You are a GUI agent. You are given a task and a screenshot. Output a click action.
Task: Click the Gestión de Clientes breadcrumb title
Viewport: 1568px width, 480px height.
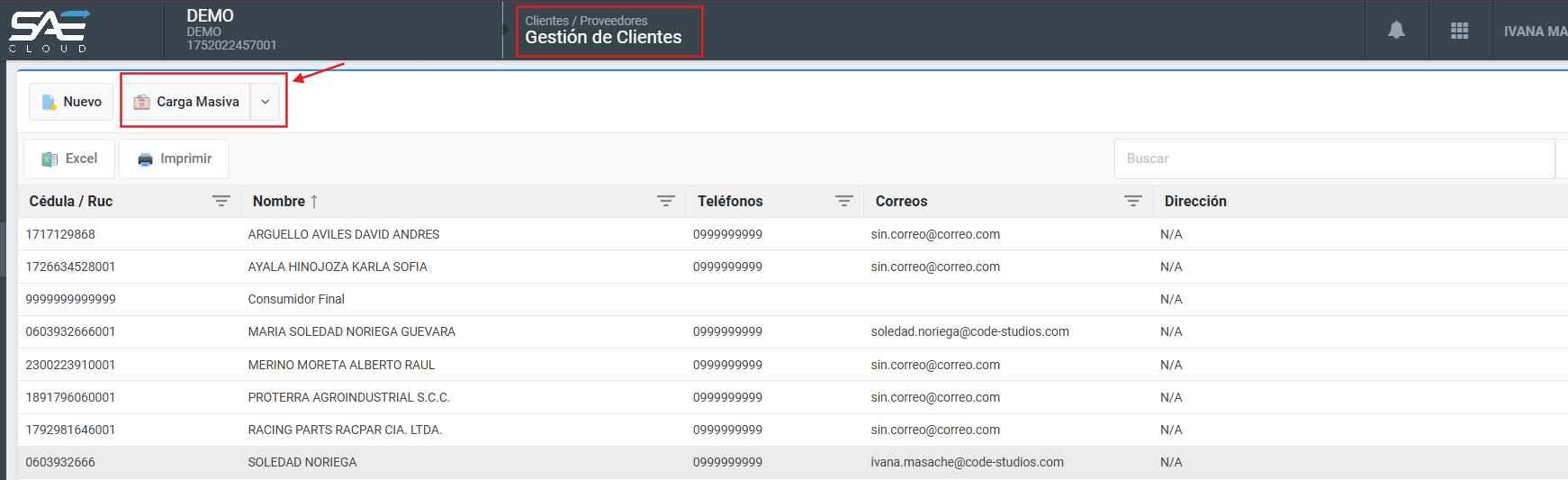pyautogui.click(x=603, y=37)
